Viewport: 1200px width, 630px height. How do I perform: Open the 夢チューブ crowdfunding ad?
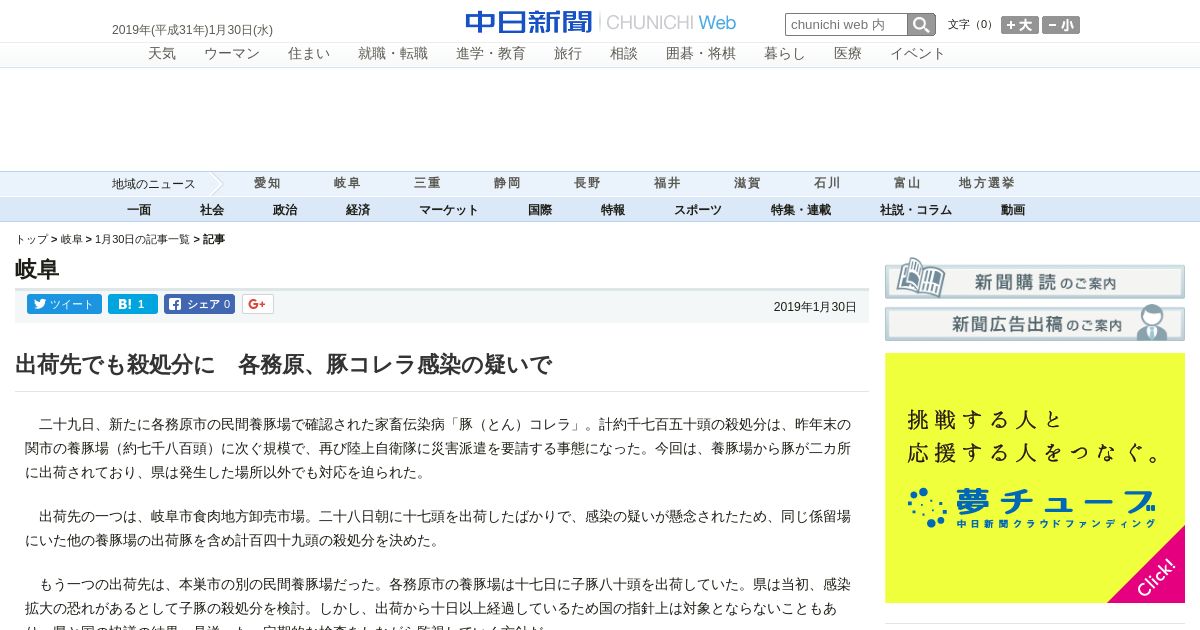[1035, 478]
